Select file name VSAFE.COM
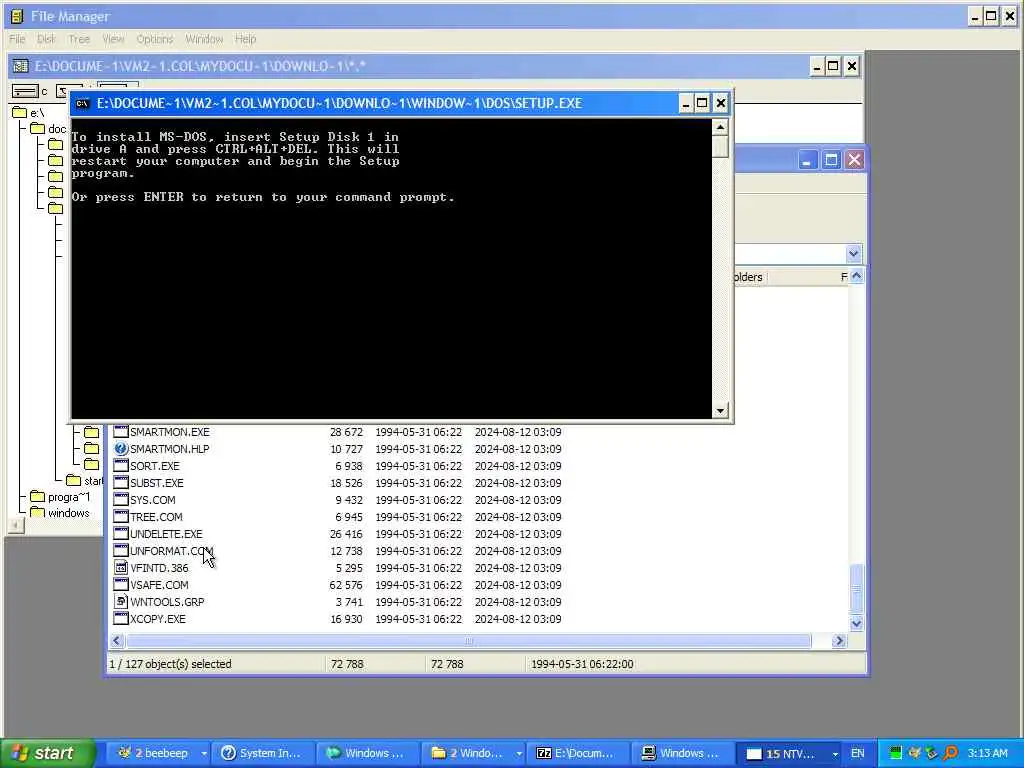The height and width of the screenshot is (768, 1024). point(159,585)
